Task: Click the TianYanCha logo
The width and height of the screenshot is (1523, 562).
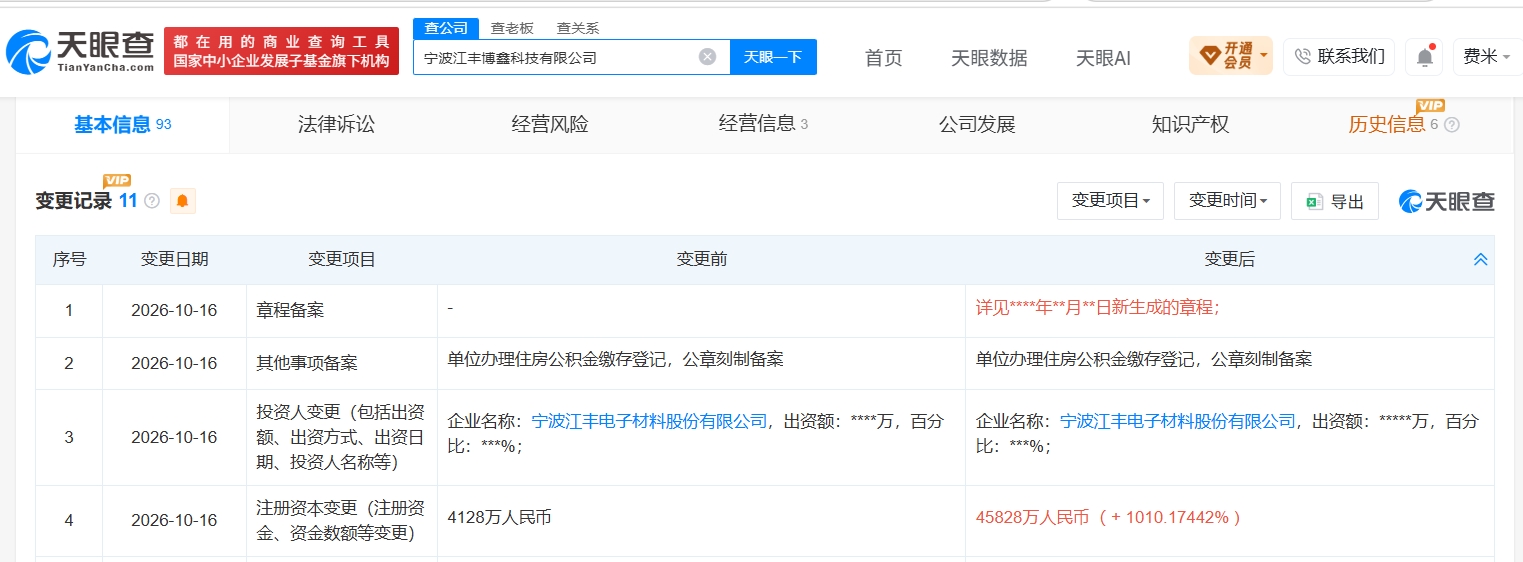Action: (x=80, y=51)
